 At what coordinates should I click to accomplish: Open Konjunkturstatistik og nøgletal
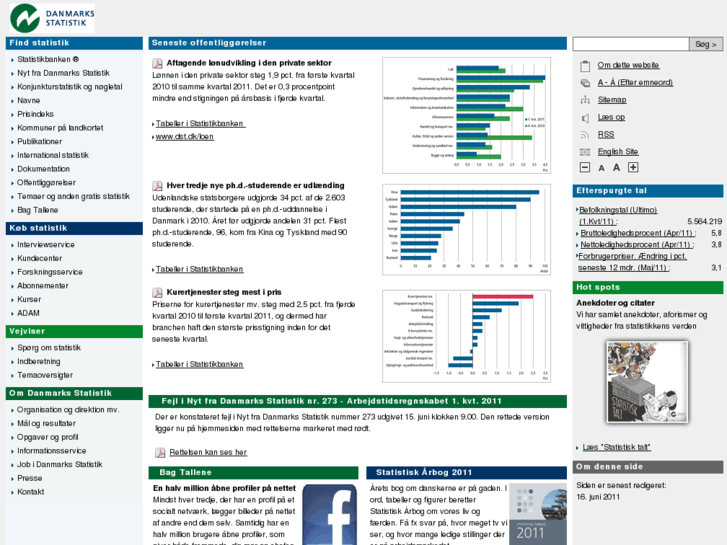point(70,87)
